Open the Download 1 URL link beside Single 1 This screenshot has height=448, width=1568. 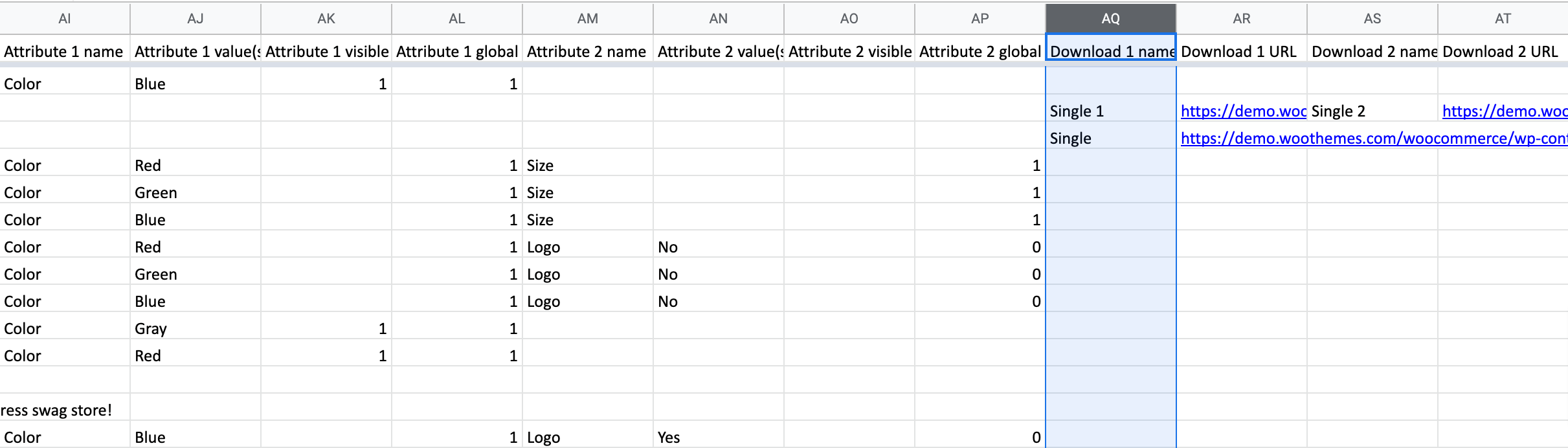(1243, 111)
